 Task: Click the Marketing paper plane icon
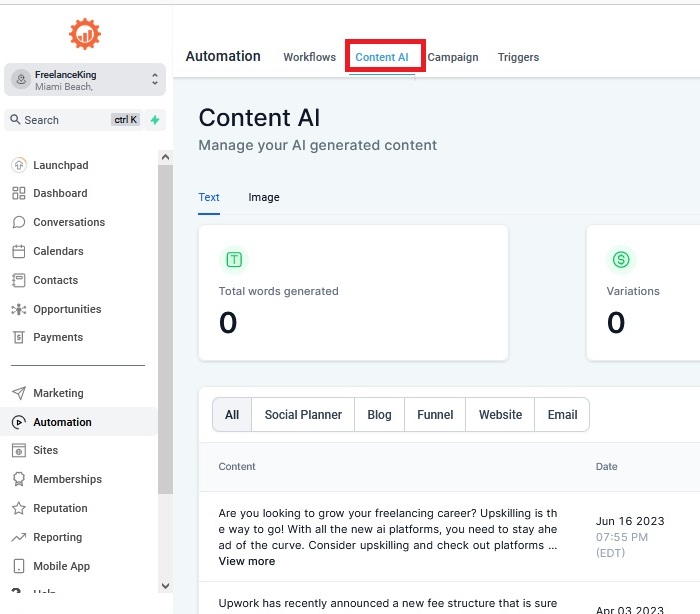click(x=18, y=393)
